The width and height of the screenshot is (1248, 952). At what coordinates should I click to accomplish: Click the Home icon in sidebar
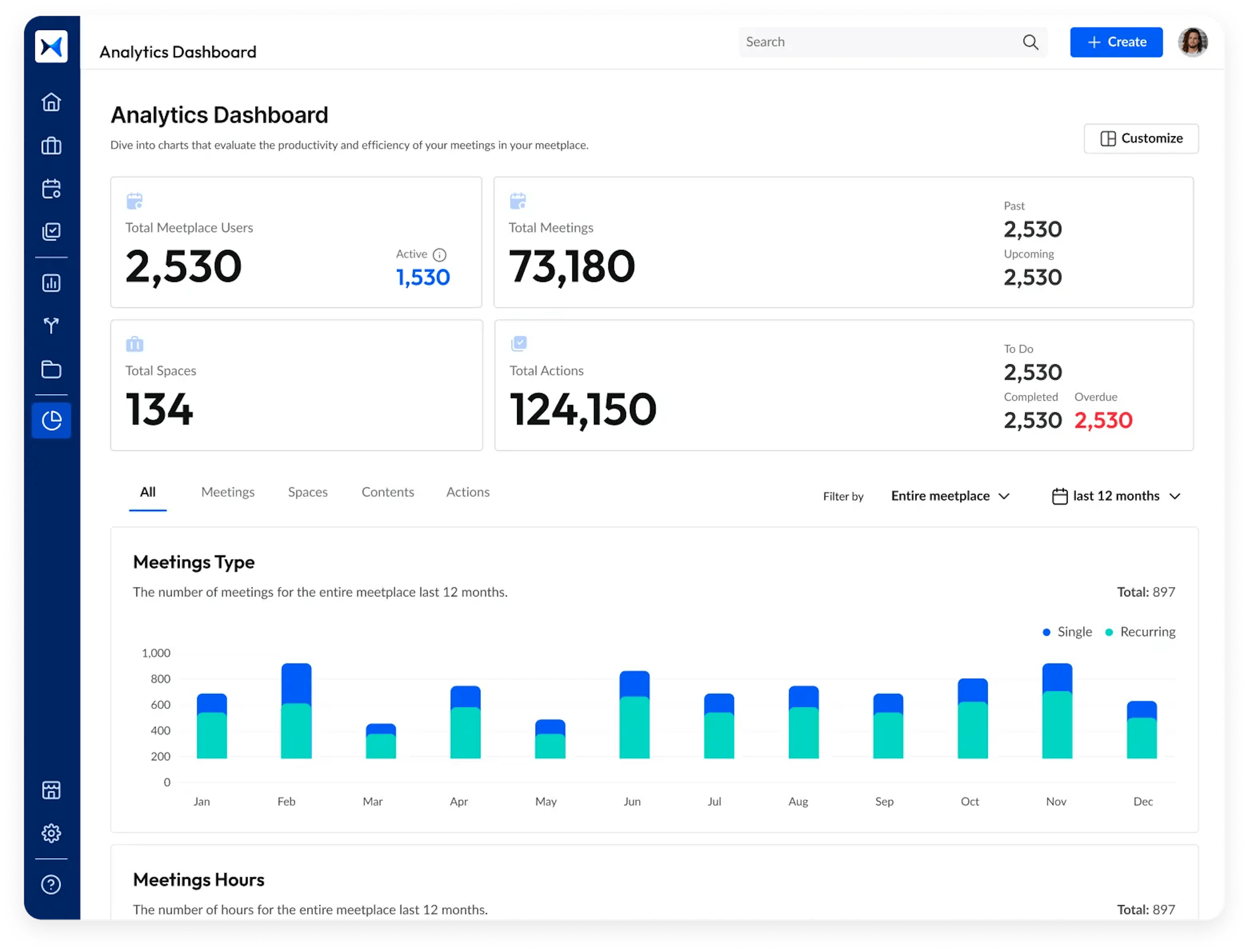point(51,102)
